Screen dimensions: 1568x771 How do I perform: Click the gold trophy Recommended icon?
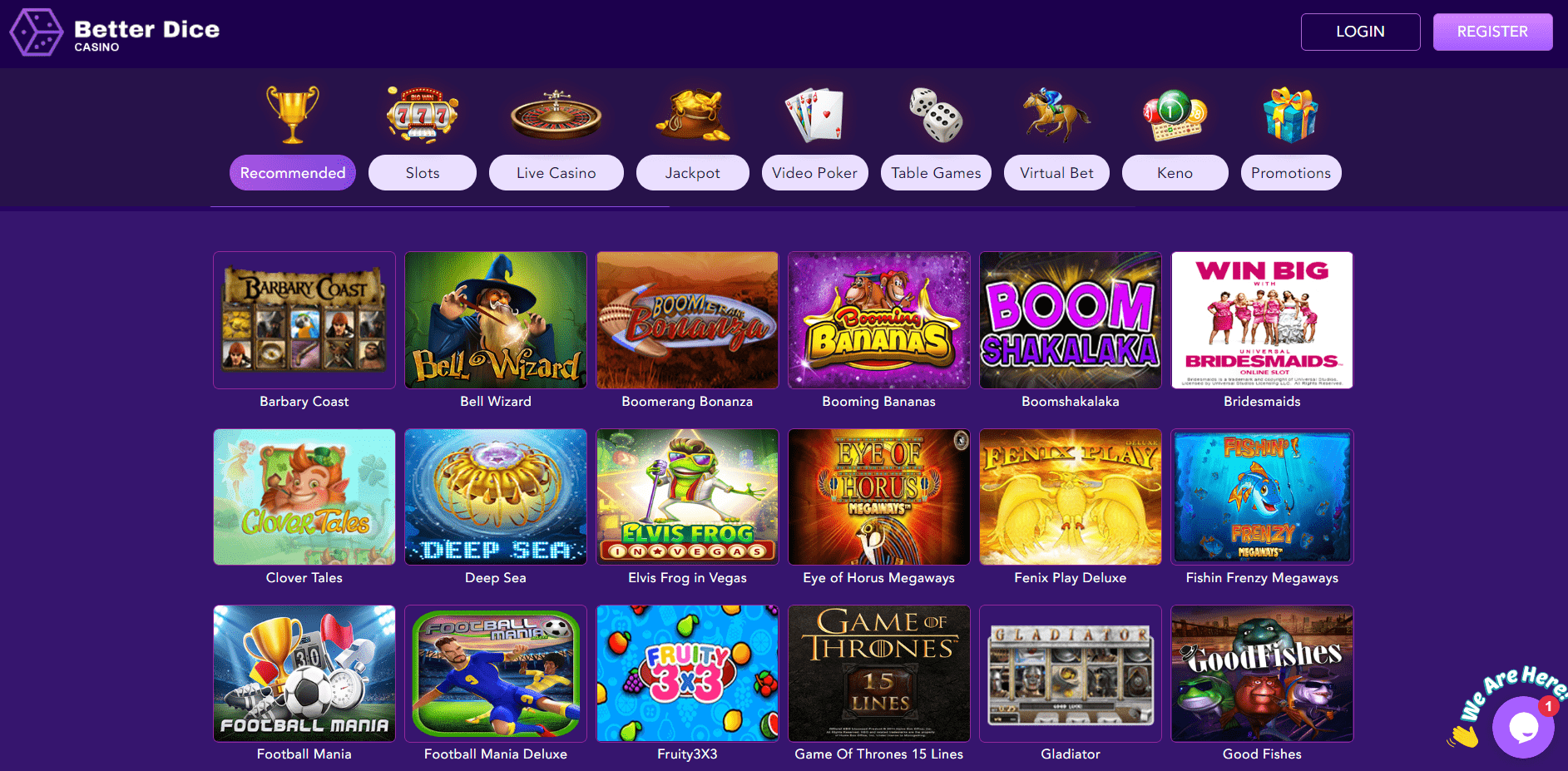point(293,114)
